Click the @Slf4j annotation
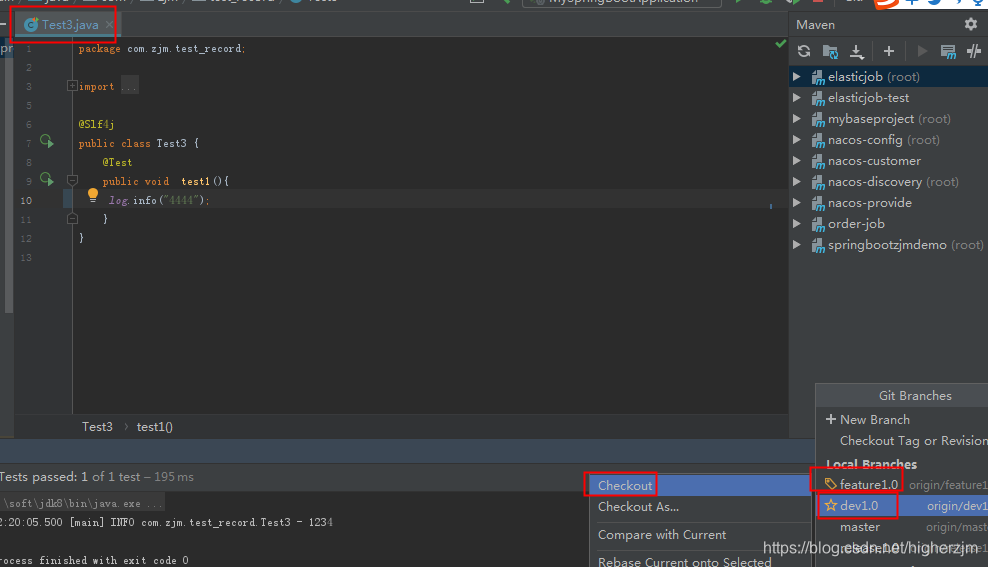988x567 pixels. tap(96, 124)
